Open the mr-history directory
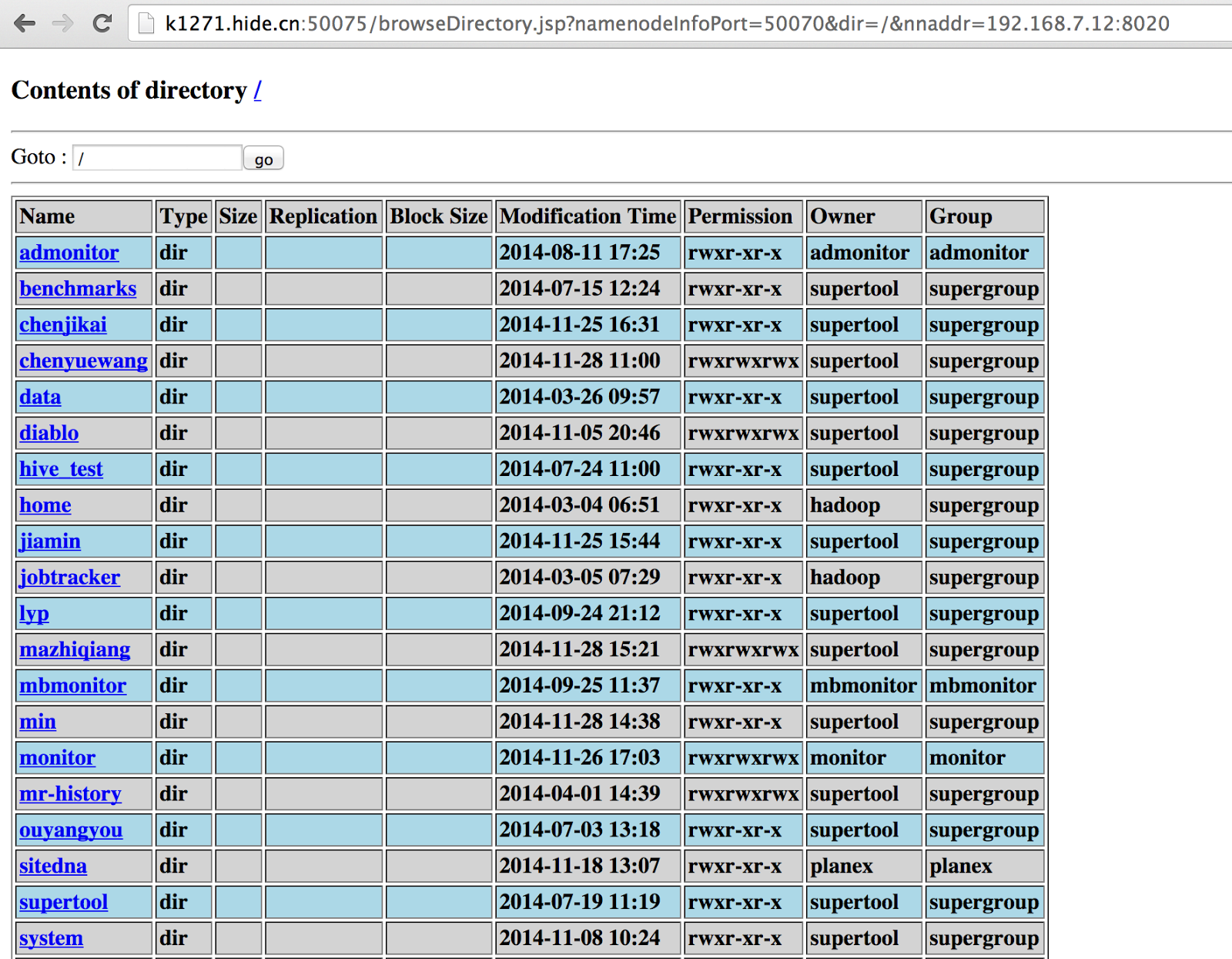The width and height of the screenshot is (1232, 959). (x=71, y=794)
